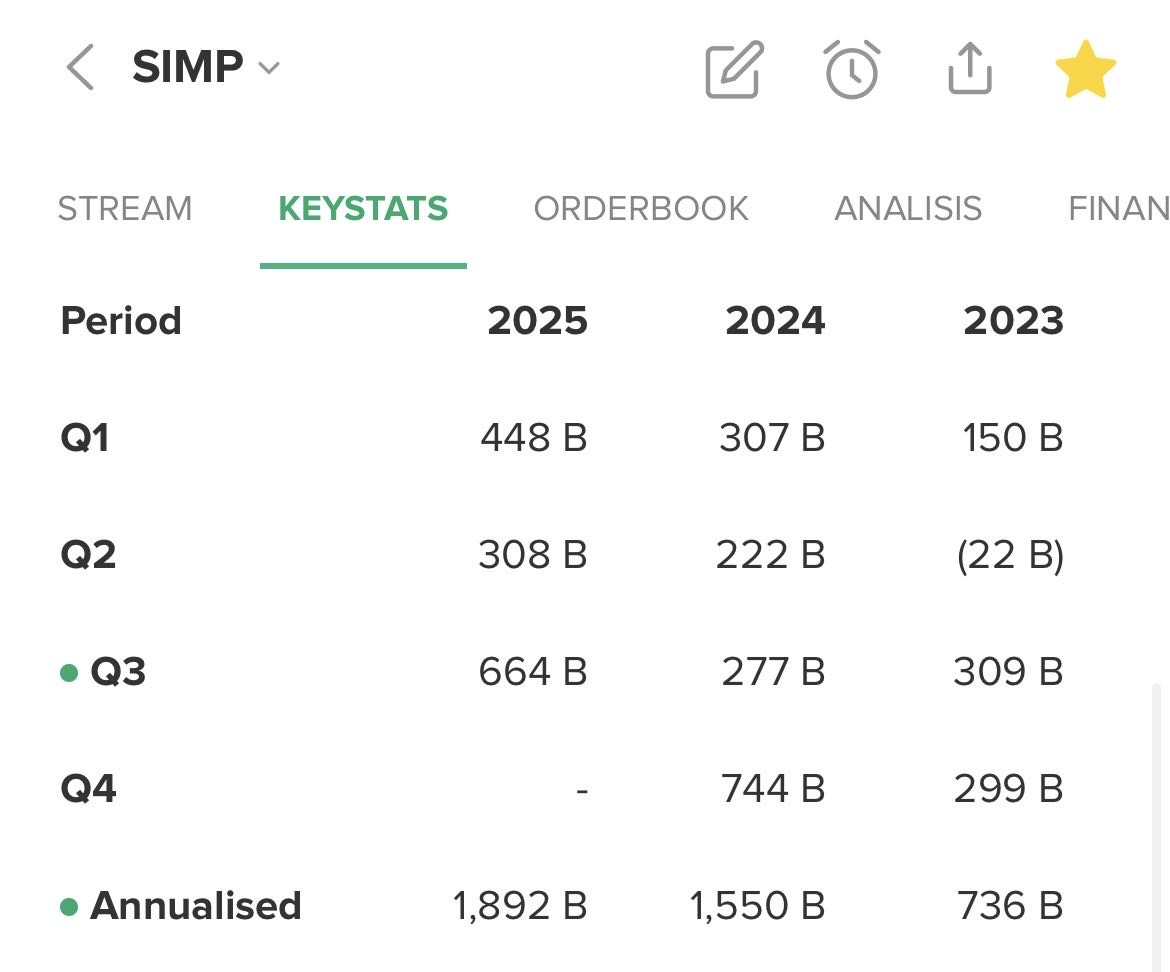This screenshot has width=1170, height=972.
Task: Click the scrollbar at the right edge
Action: click(1157, 820)
